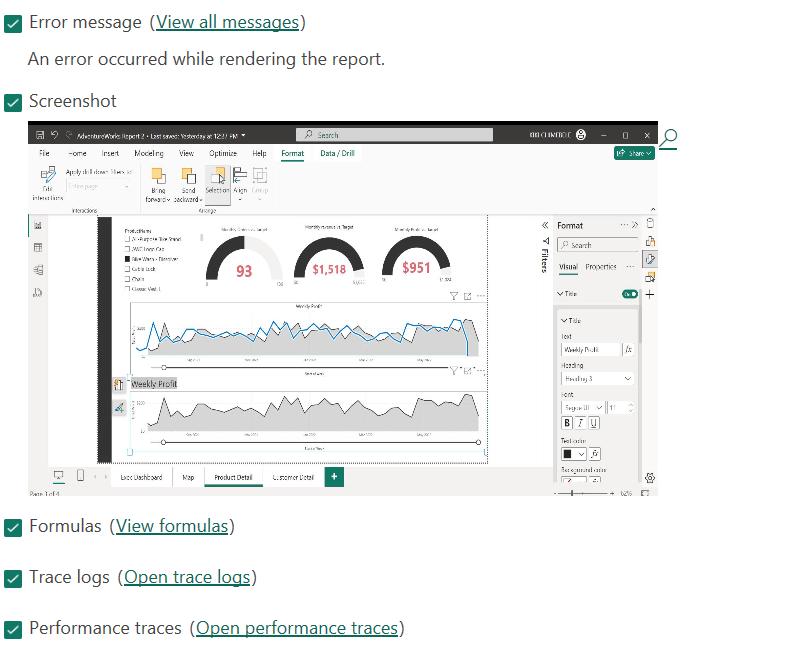The height and width of the screenshot is (648, 804).
Task: Uncheck the Performance traces checkbox
Action: 13,630
